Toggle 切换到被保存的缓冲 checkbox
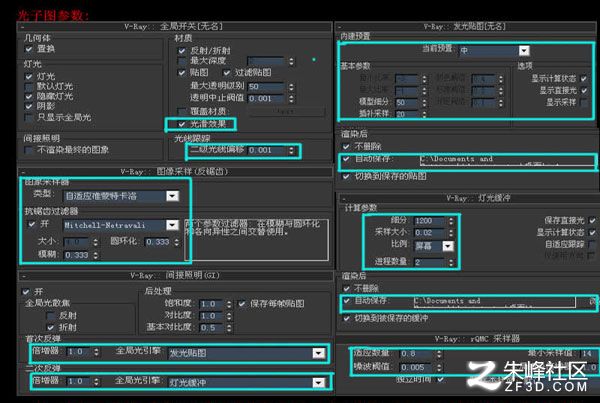Viewport: 600px width, 403px height. pyautogui.click(x=346, y=318)
